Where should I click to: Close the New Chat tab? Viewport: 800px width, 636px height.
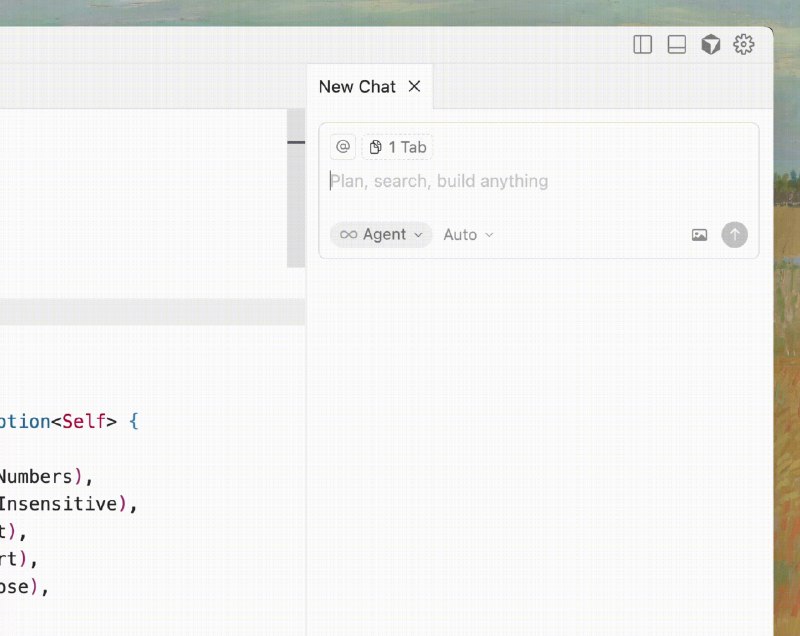coord(414,86)
